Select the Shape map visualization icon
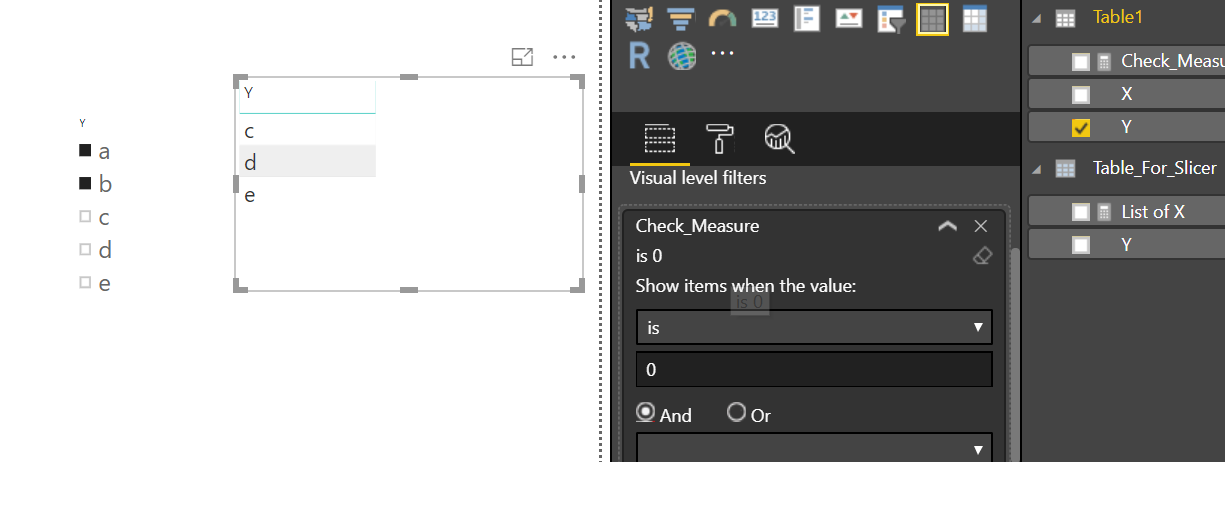 point(638,18)
